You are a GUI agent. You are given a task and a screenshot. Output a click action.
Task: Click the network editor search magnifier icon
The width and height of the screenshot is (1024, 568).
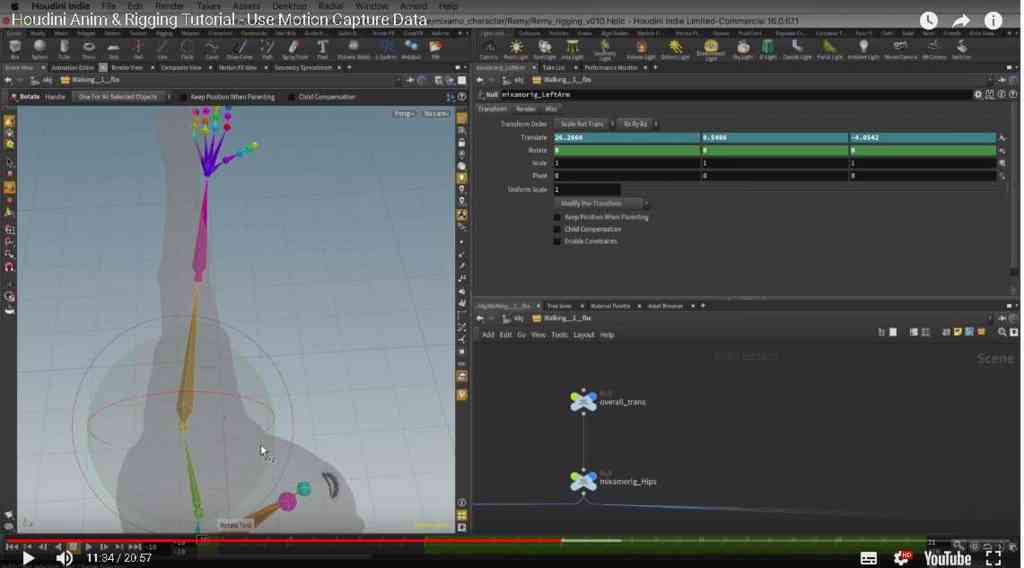[1002, 332]
